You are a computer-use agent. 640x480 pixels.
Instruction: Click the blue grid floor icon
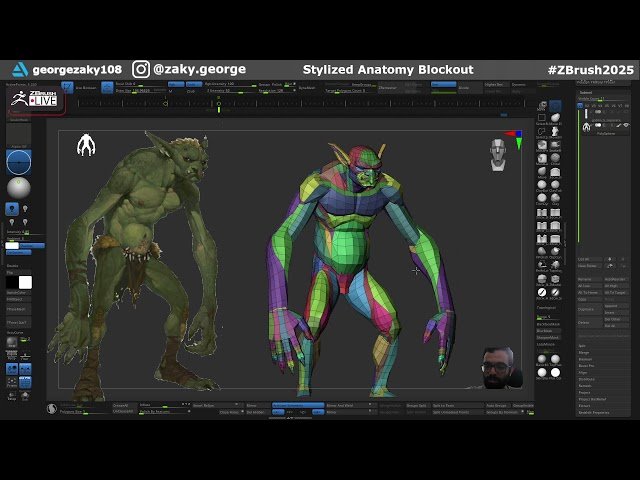point(25,382)
